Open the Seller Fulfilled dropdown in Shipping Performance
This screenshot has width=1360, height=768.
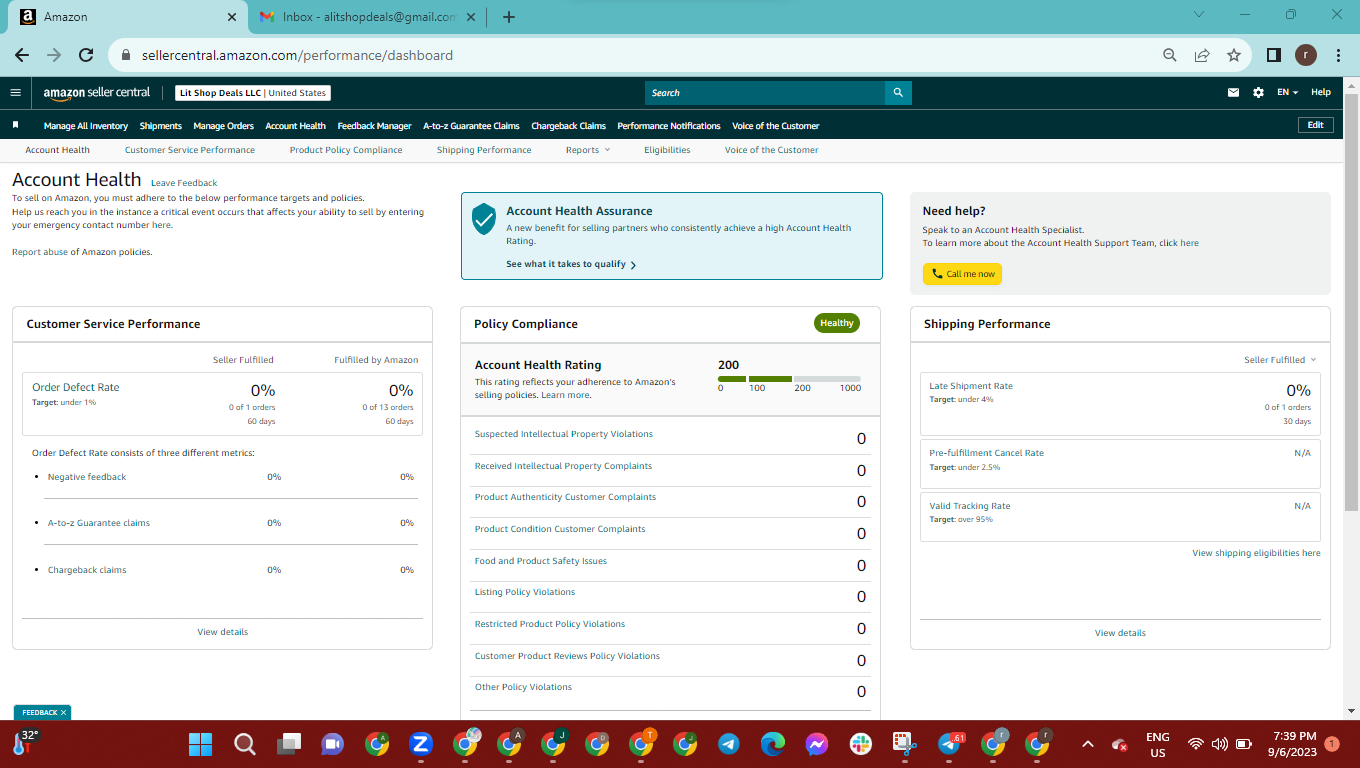pos(1280,359)
